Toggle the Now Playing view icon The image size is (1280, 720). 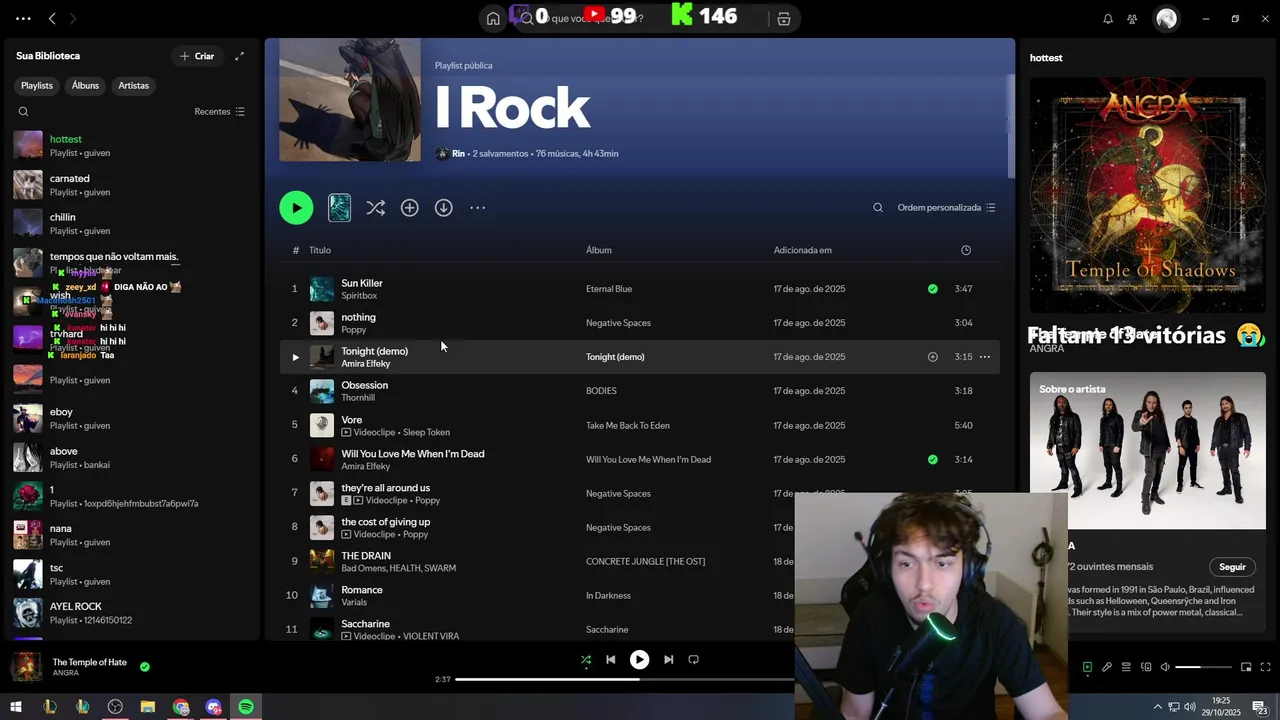pyautogui.click(x=1087, y=667)
